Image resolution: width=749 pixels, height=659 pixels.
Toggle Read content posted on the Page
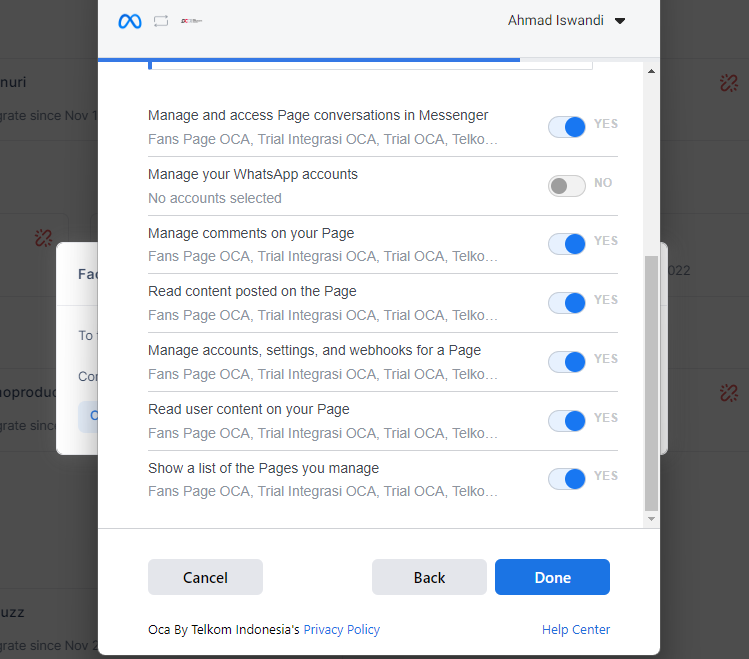point(567,303)
